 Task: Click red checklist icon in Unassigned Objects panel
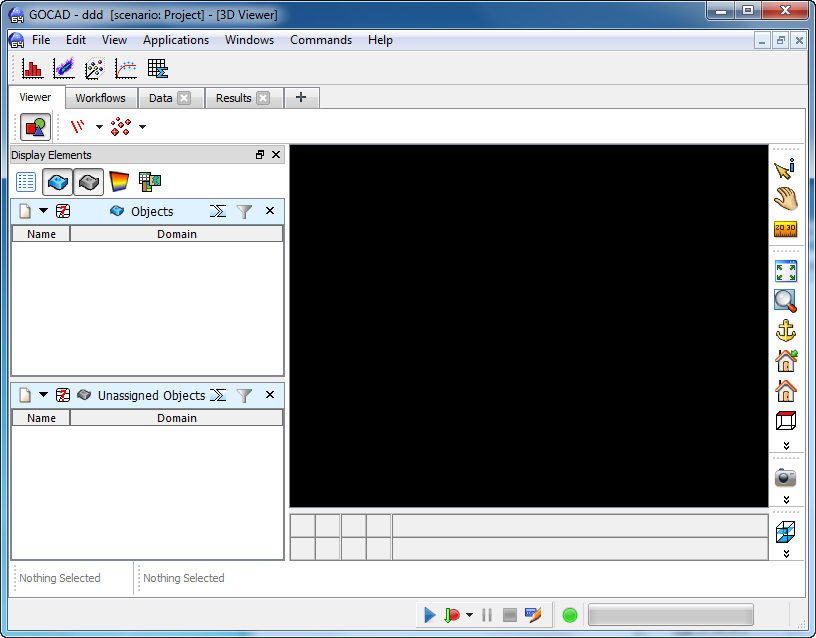click(63, 395)
